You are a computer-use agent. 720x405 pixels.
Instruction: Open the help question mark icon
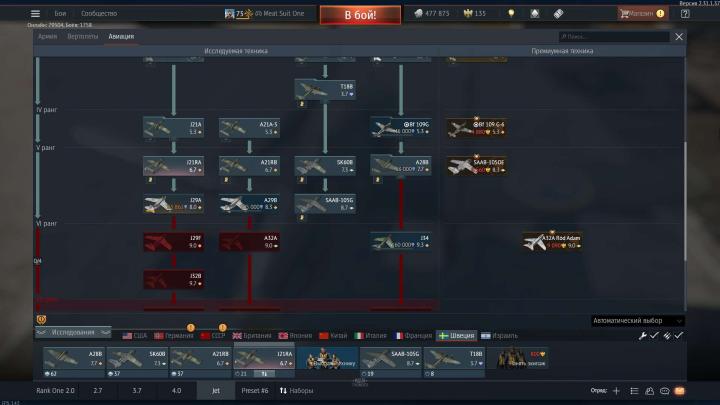[685, 14]
